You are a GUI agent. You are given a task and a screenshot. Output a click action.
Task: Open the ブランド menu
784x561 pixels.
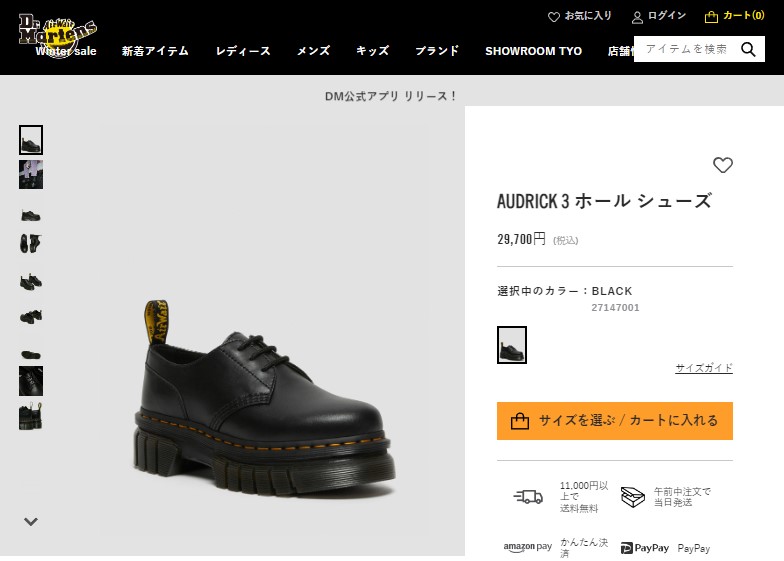[x=437, y=51]
